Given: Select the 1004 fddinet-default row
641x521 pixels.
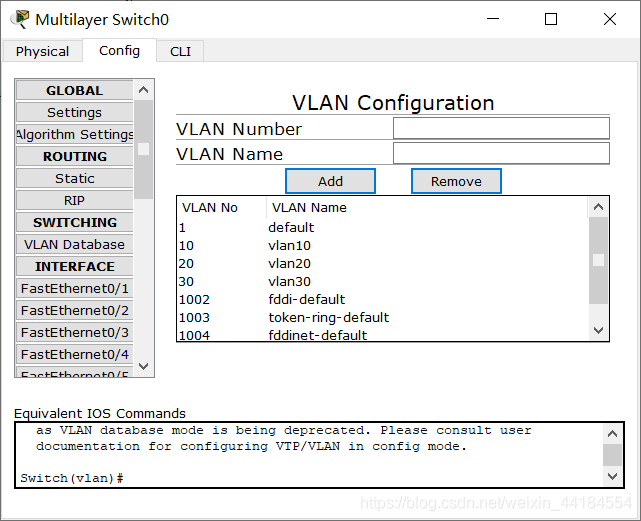Looking at the screenshot, I should [383, 335].
